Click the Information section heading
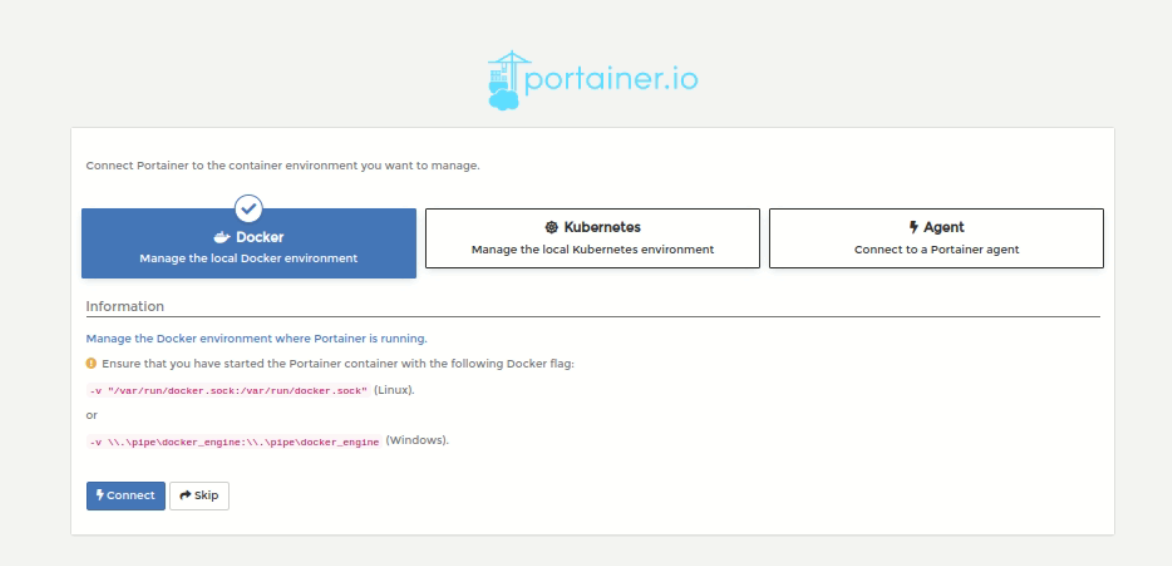 125,306
